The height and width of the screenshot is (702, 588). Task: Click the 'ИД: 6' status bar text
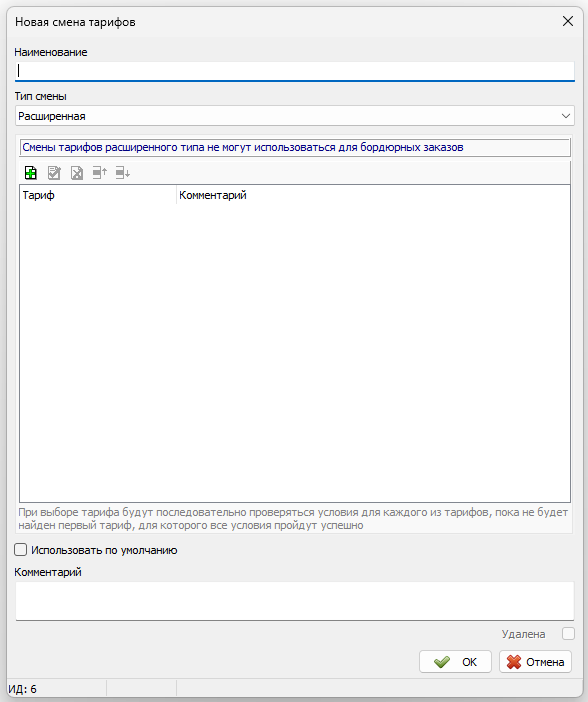[22, 689]
